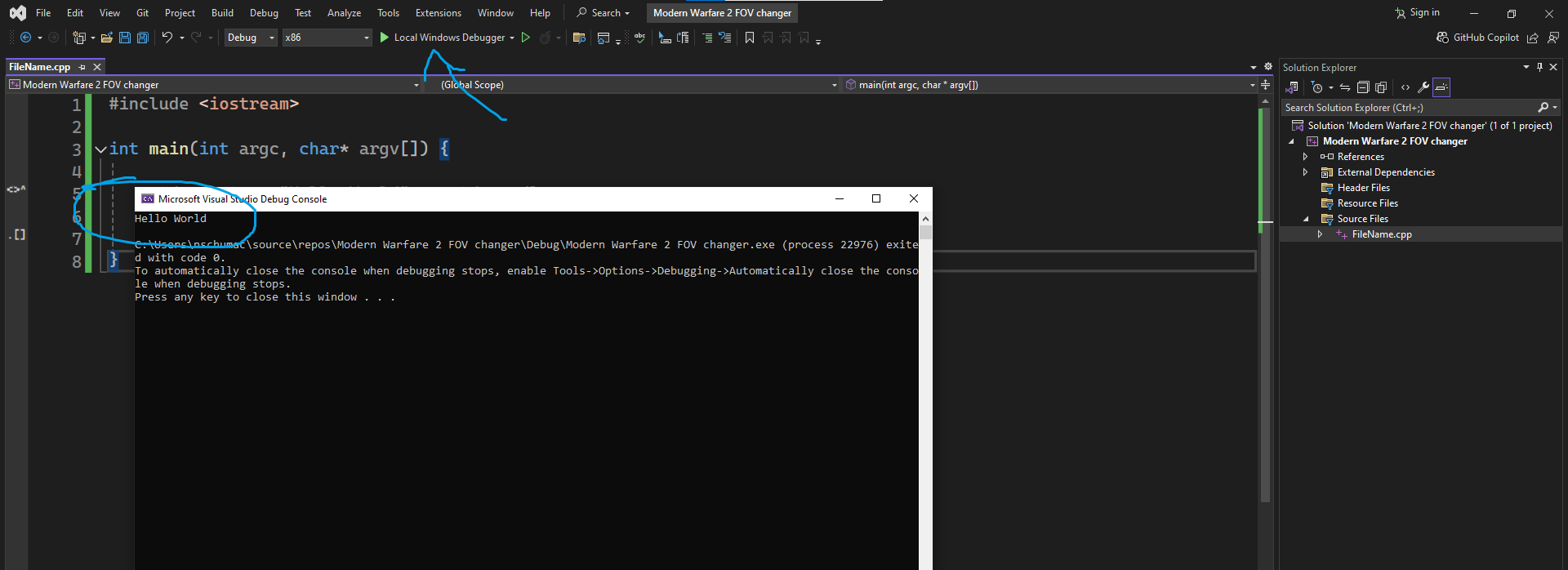Open the main(int argc, char * argv[]) member dropdown
1568x570 pixels.
(x=1049, y=85)
